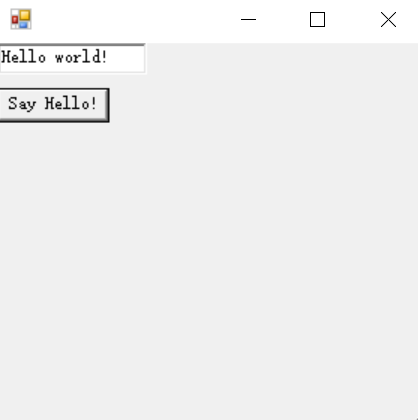Click the word 'Hello!' on the button
Viewport: 418px width, 420px height.
click(71, 103)
